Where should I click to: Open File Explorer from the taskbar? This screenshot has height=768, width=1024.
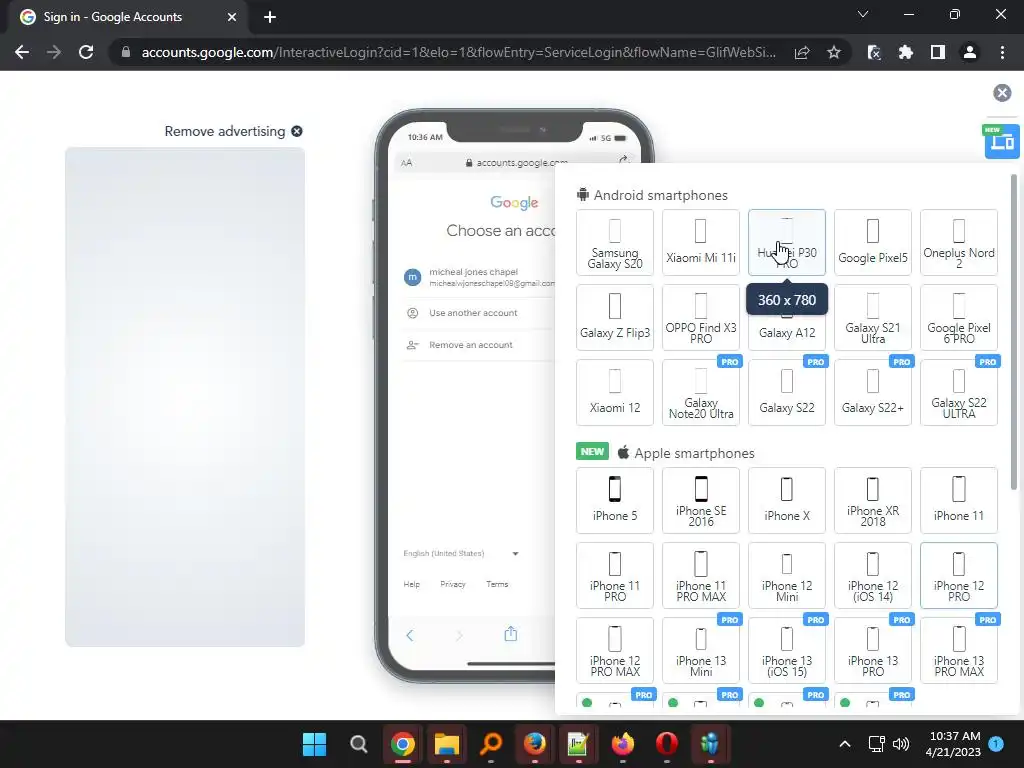click(447, 744)
